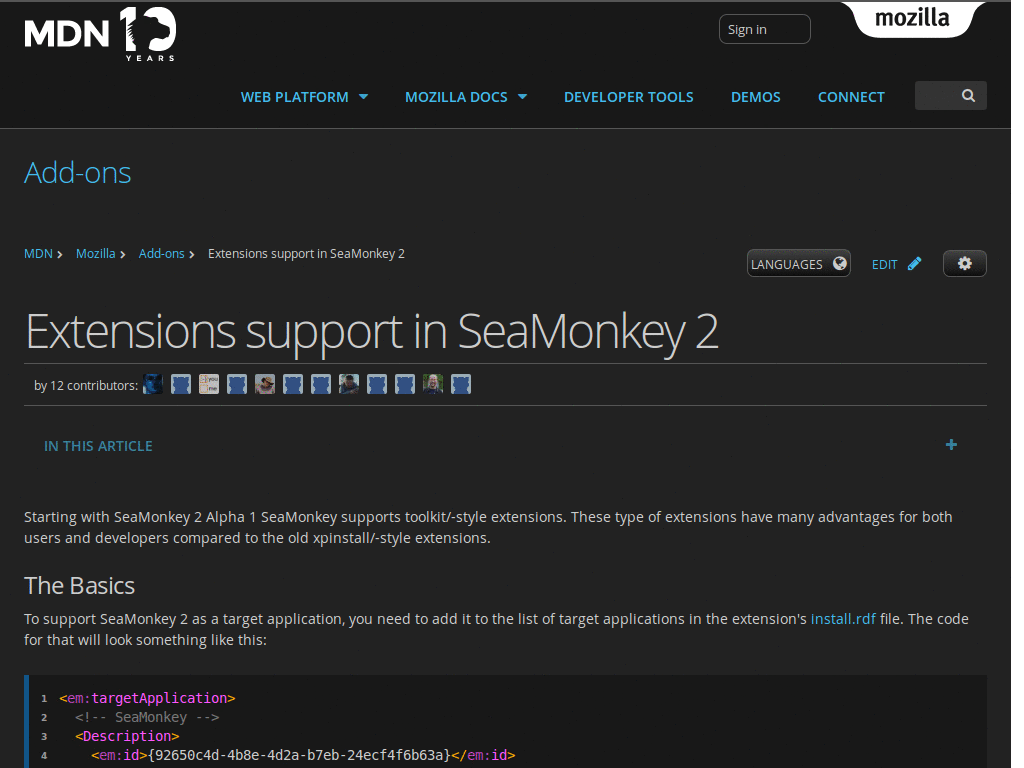Click the globe icon on the Languages button
1024x768 pixels.
tap(840, 263)
